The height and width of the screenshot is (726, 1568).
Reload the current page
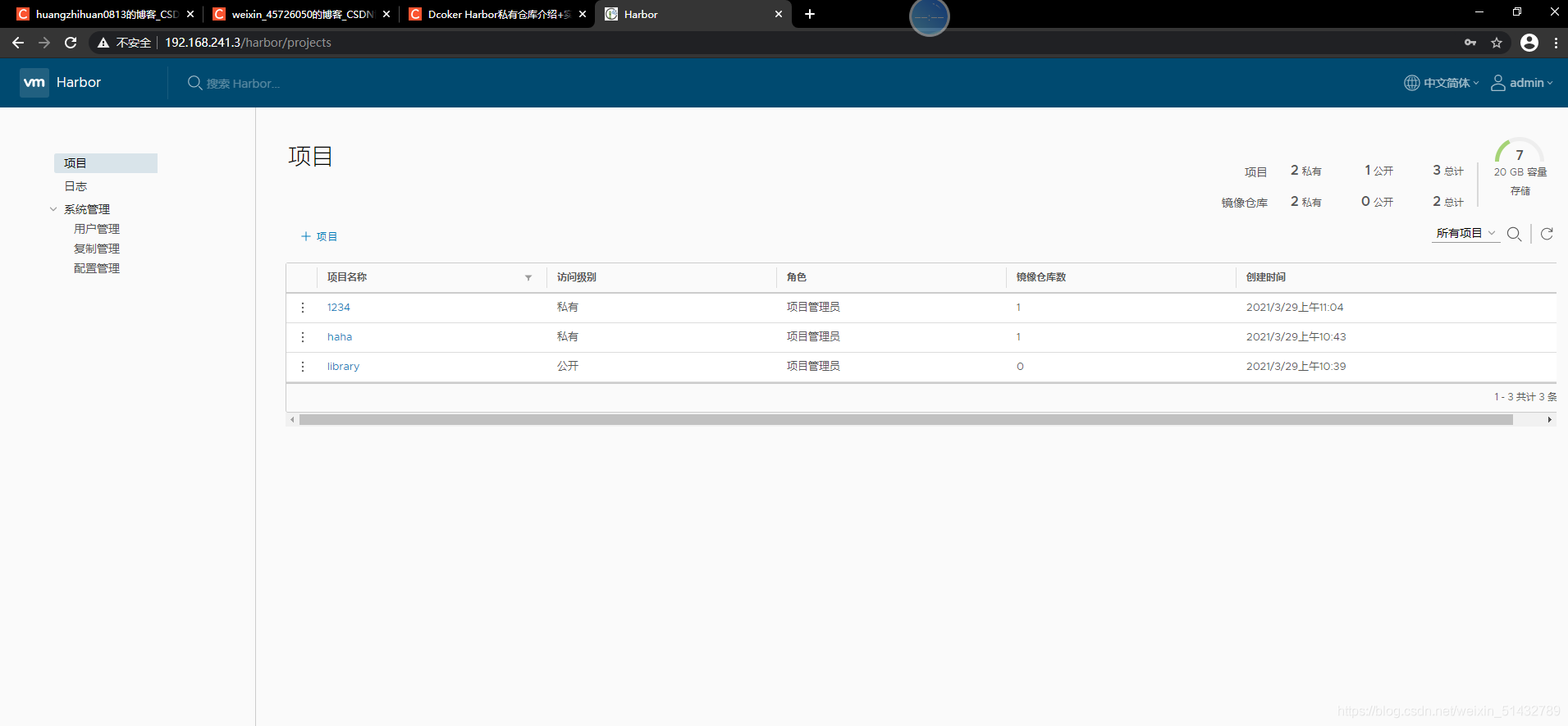point(71,43)
